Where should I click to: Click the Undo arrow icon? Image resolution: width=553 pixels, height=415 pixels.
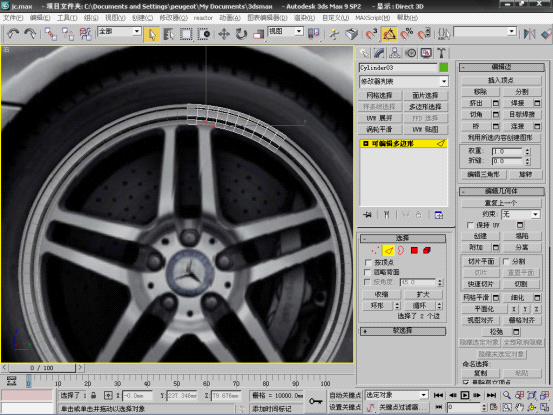click(13, 34)
